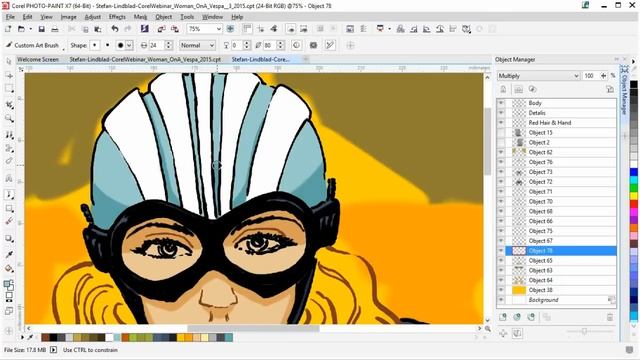Click the New document icon
This screenshot has width=640, height=360.
point(8,29)
